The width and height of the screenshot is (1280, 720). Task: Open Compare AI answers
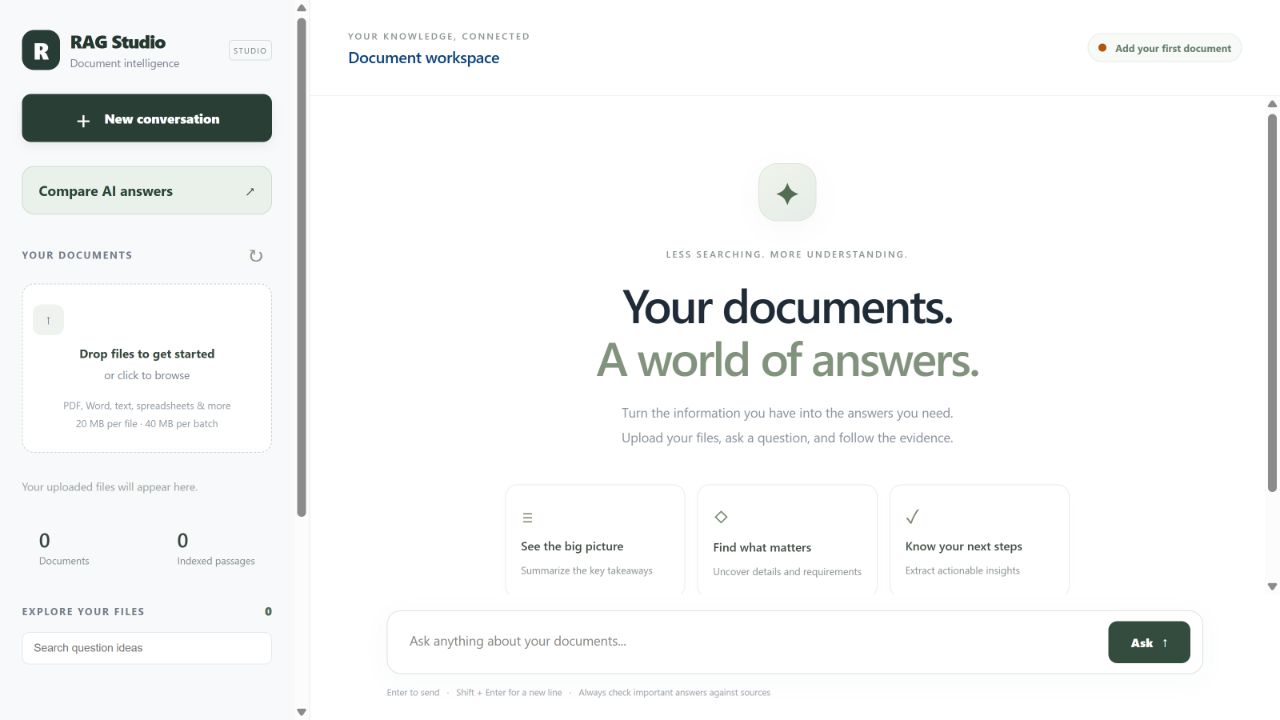pos(147,190)
